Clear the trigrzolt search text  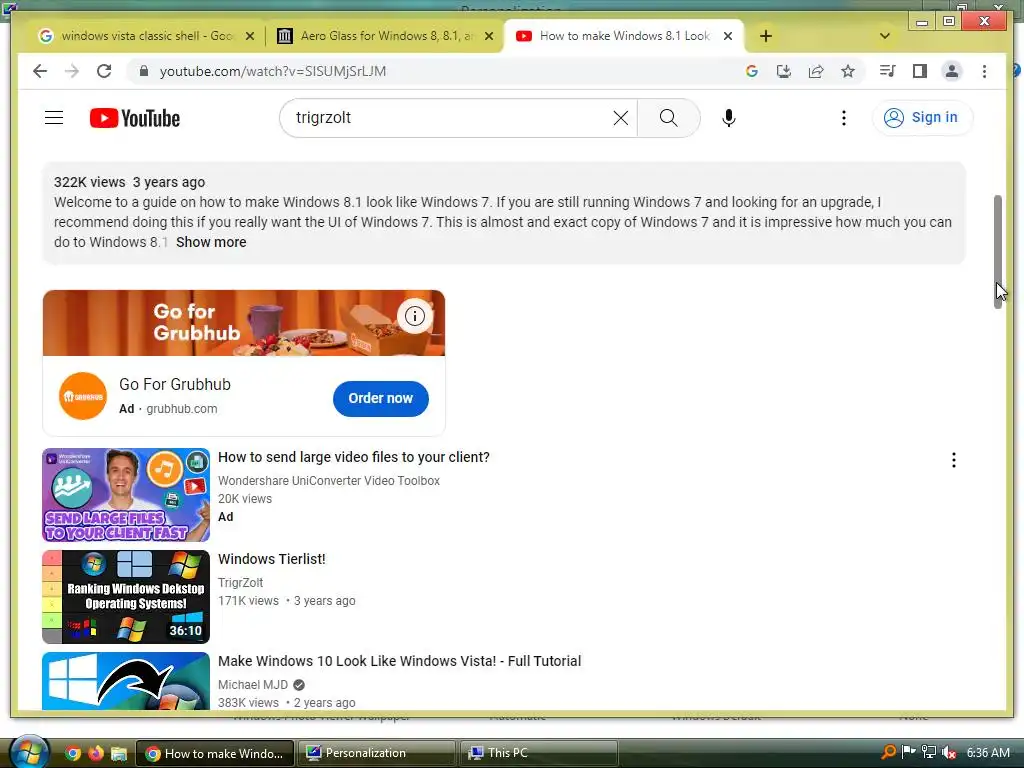point(620,118)
